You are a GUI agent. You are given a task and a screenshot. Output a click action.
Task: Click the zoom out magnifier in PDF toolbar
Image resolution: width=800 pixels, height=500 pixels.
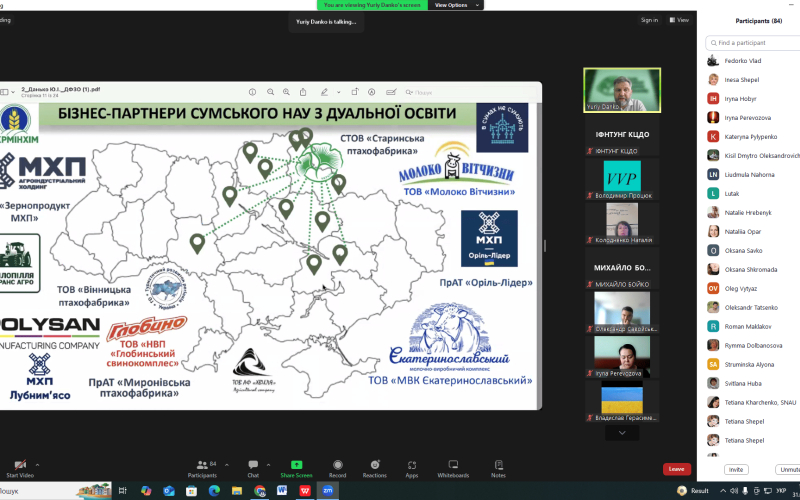[x=270, y=92]
